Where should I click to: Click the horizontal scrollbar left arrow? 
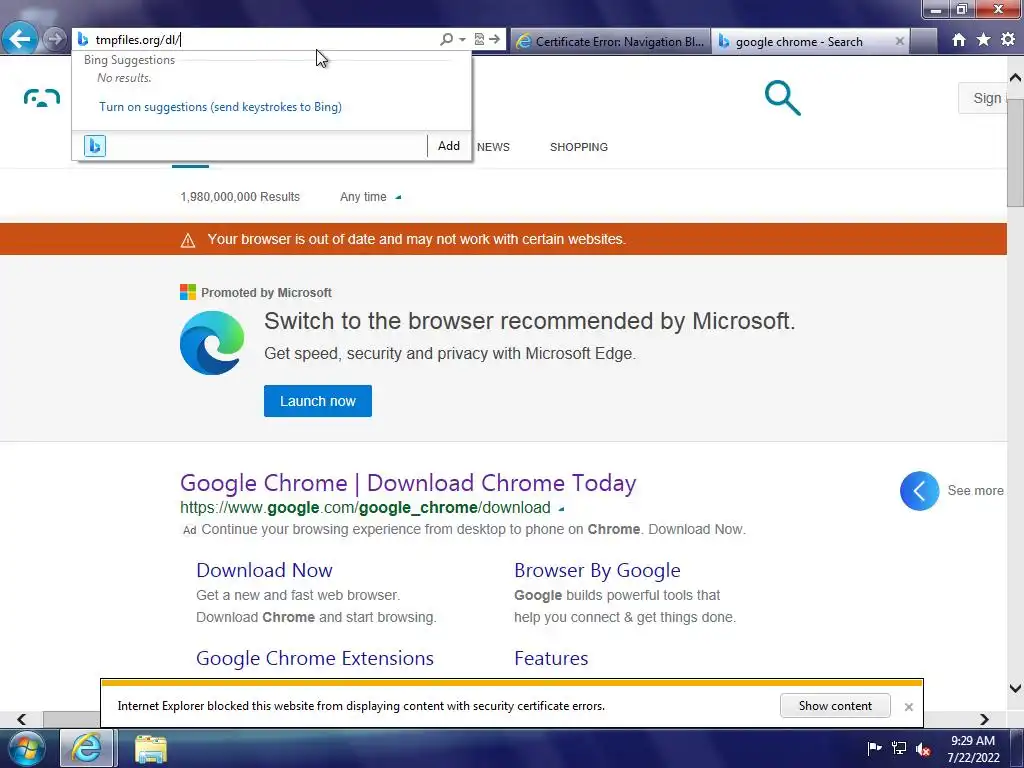(x=22, y=719)
